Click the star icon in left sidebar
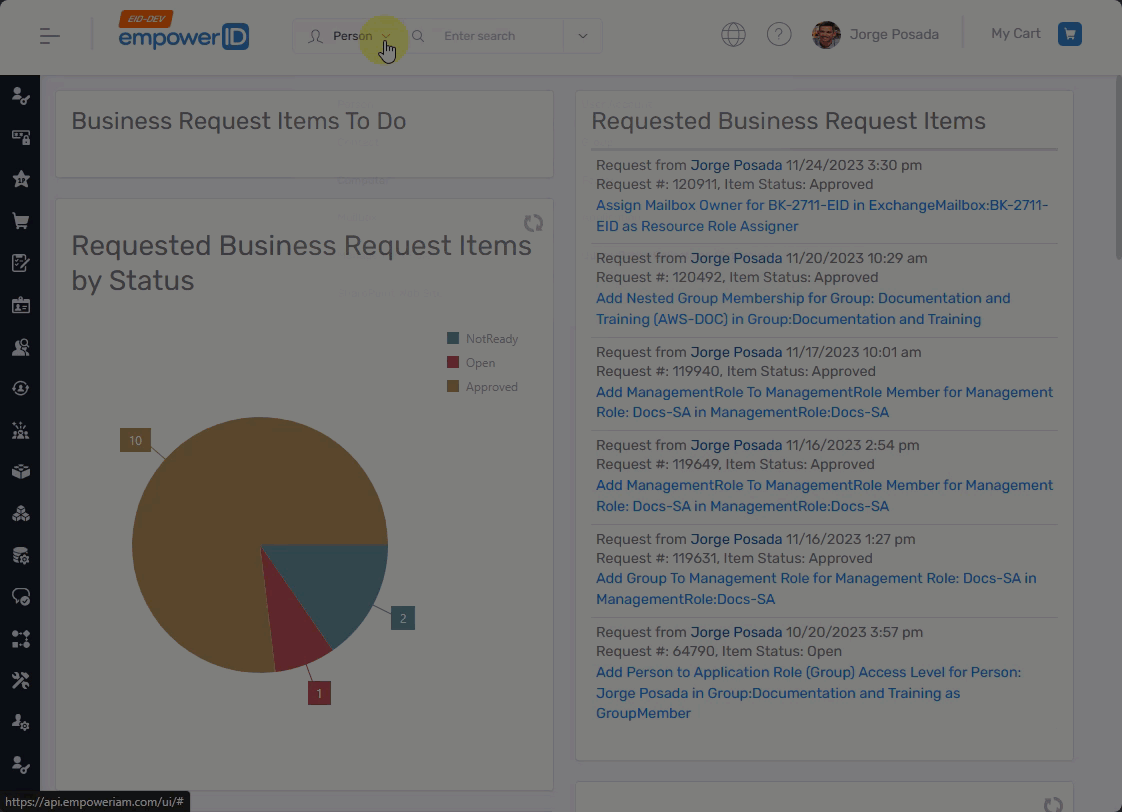This screenshot has height=812, width=1122. coord(20,179)
